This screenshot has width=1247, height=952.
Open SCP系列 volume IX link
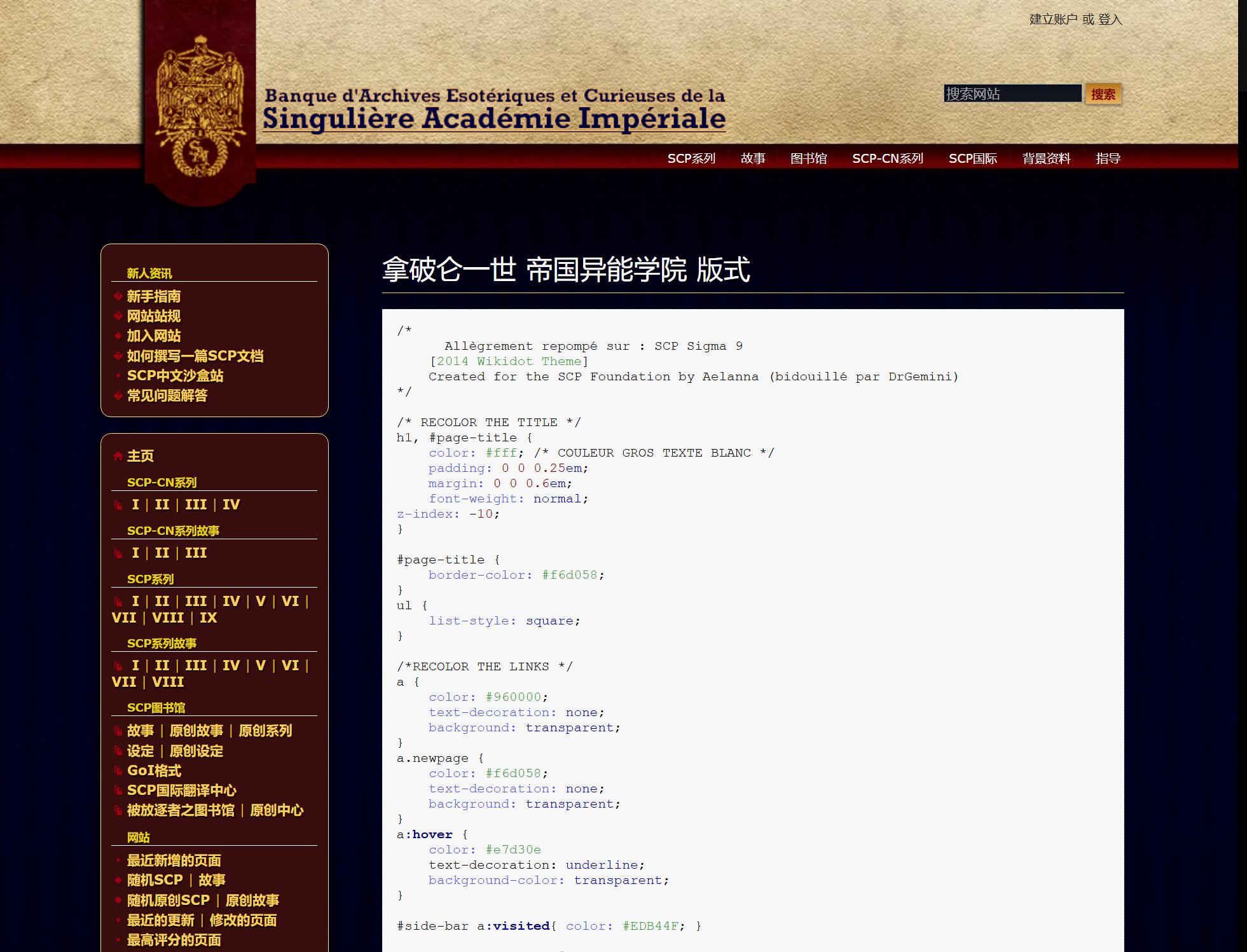(x=208, y=618)
